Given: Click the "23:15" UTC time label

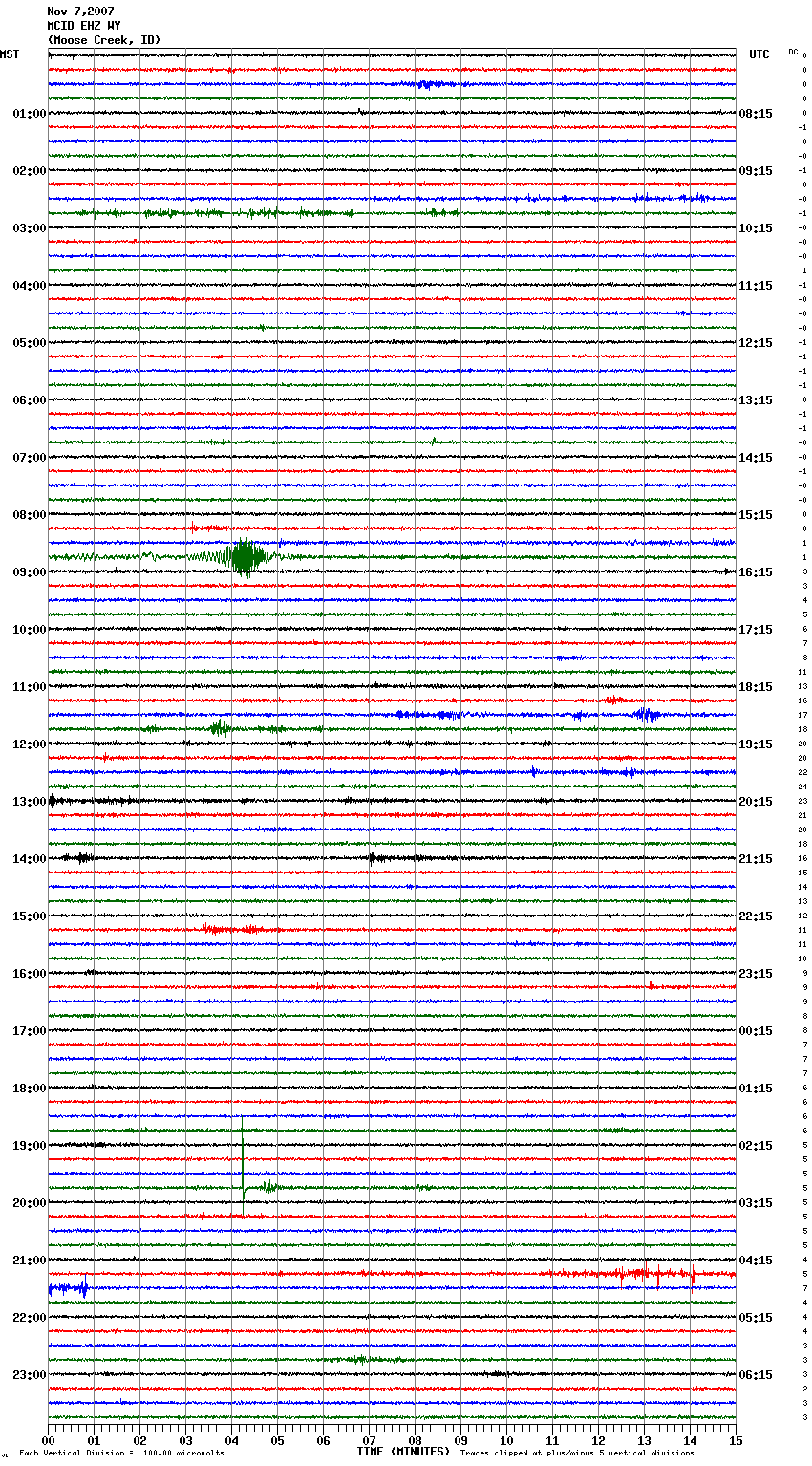Looking at the screenshot, I should [756, 974].
